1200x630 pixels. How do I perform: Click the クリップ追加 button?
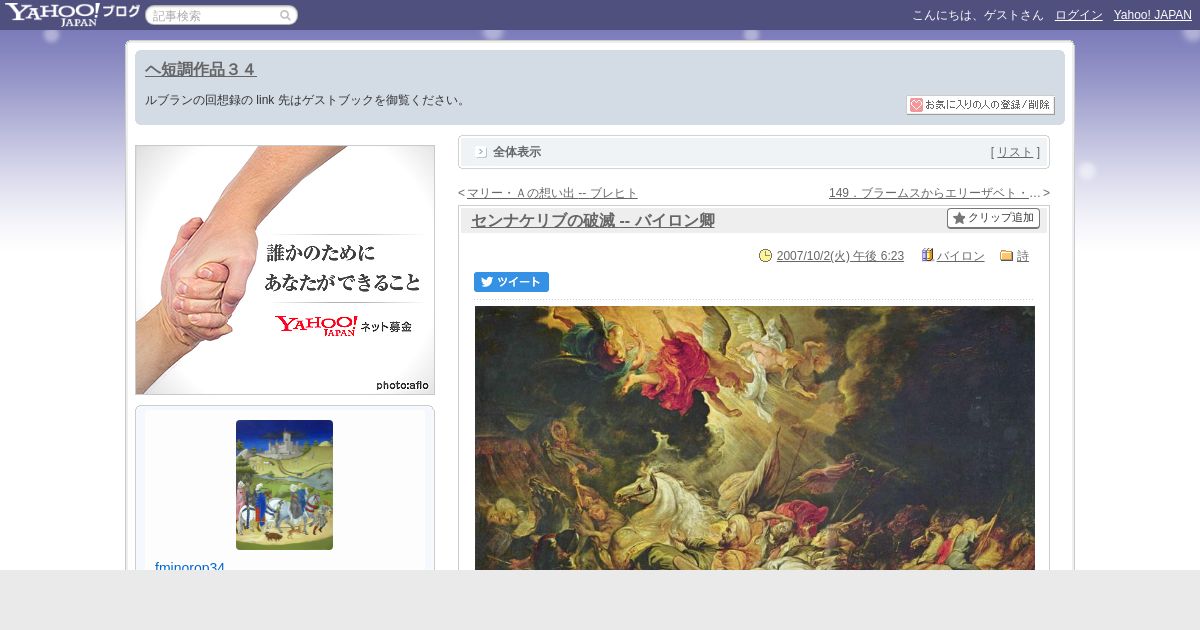coord(993,218)
